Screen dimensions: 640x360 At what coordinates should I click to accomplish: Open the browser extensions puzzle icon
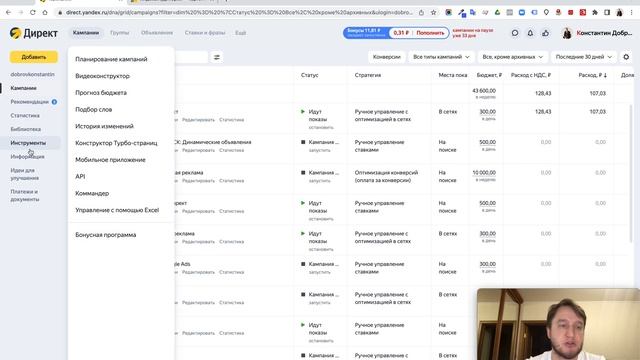click(x=595, y=13)
